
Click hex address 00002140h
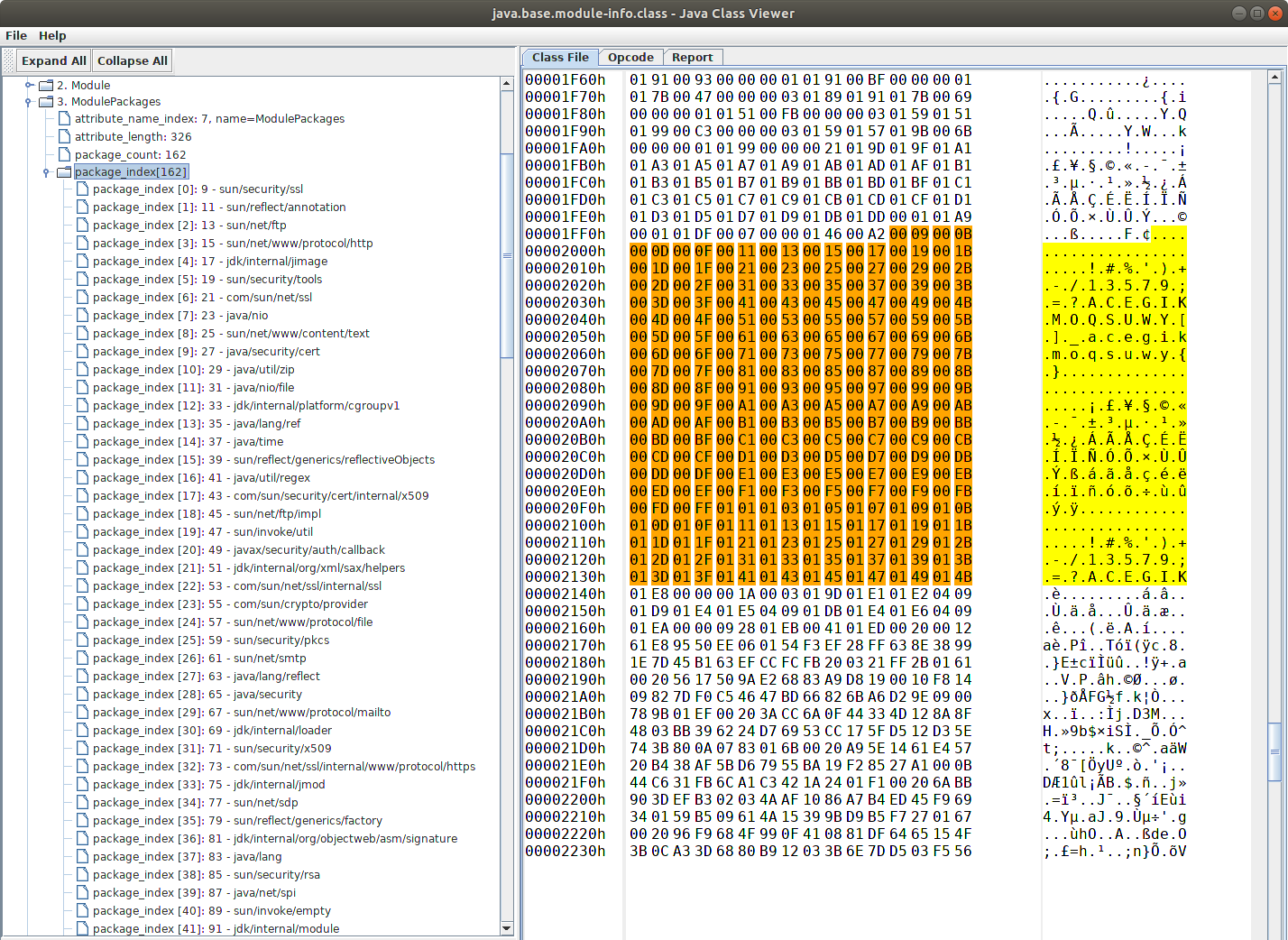(566, 594)
